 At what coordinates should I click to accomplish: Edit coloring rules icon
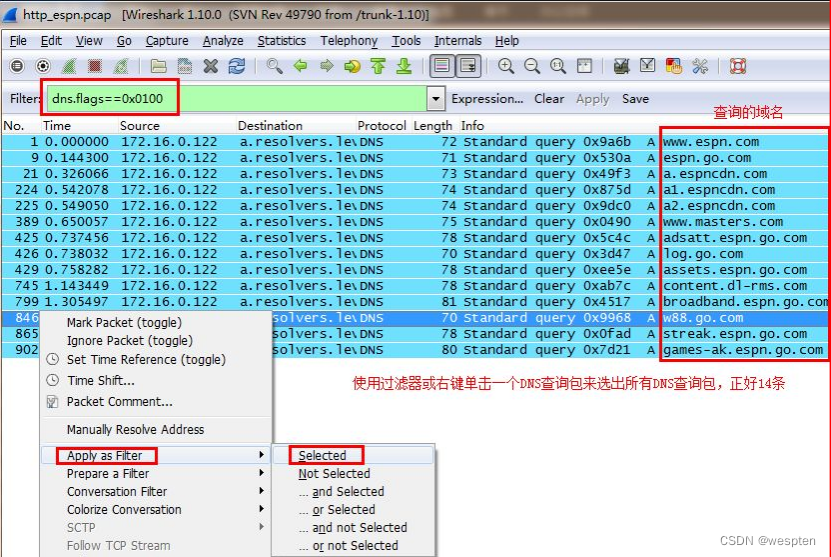click(674, 66)
